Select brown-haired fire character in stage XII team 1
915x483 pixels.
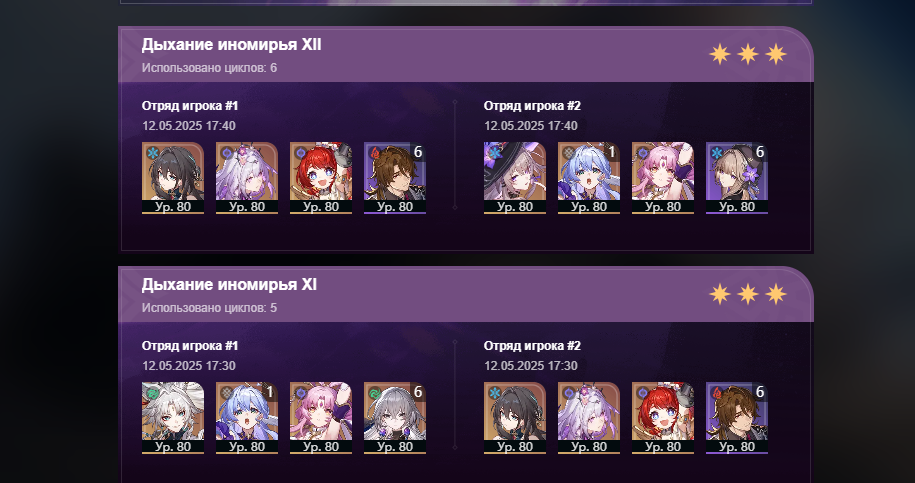(x=395, y=178)
